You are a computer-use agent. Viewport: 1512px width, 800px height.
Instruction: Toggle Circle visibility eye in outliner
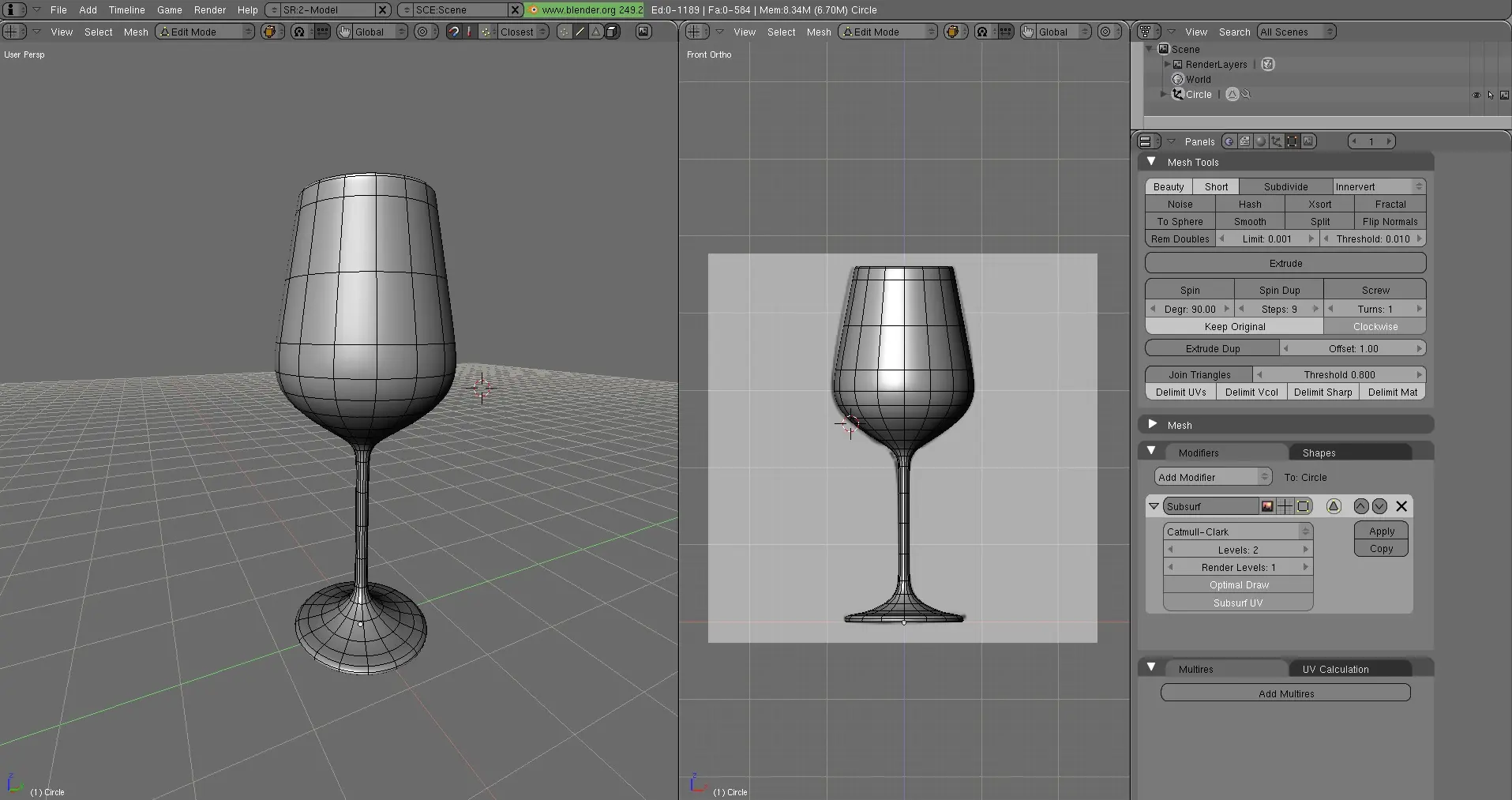[1476, 95]
